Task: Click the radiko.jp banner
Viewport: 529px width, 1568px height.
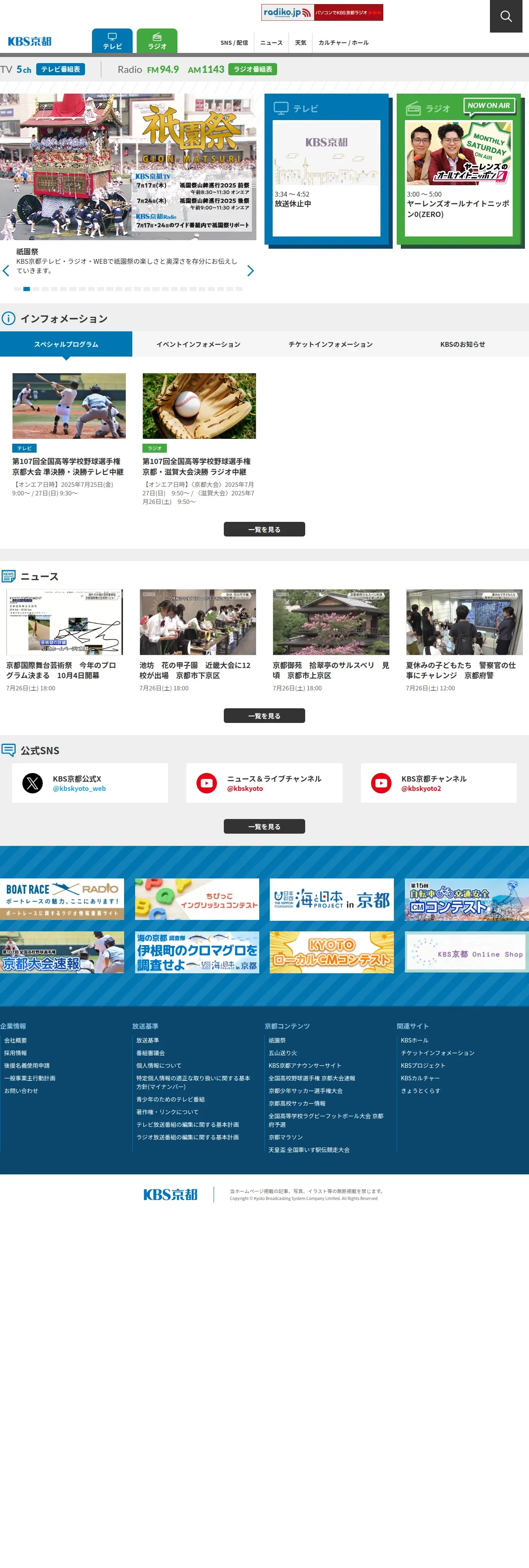Action: tap(322, 12)
